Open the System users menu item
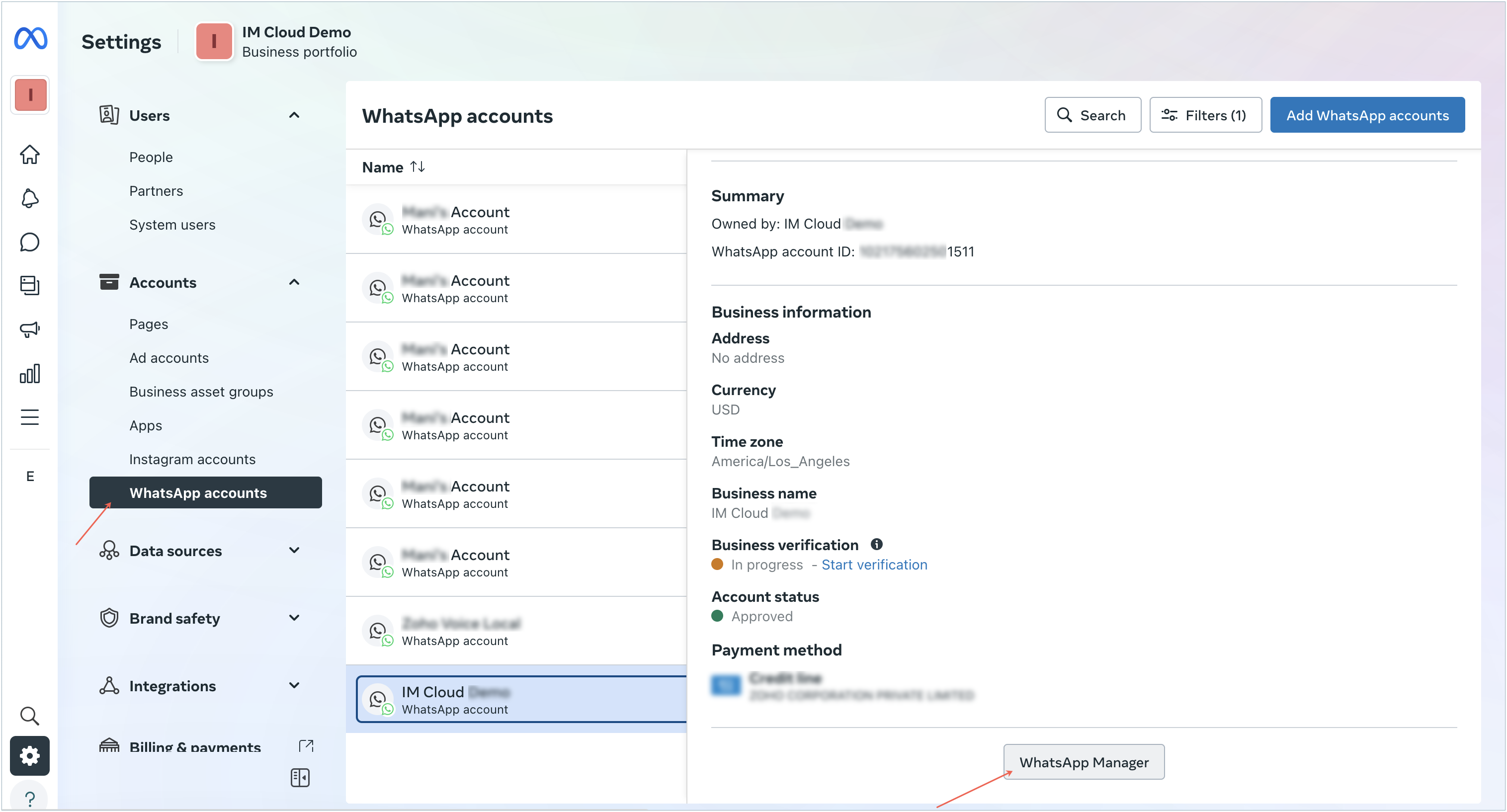 click(172, 225)
